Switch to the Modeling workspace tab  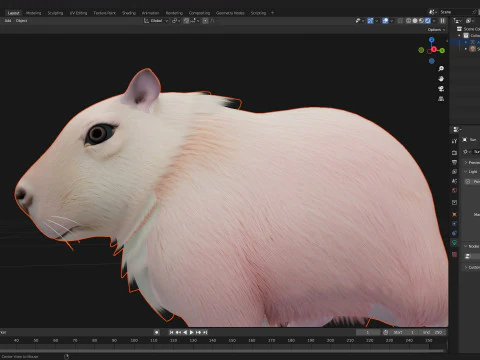[x=33, y=13]
